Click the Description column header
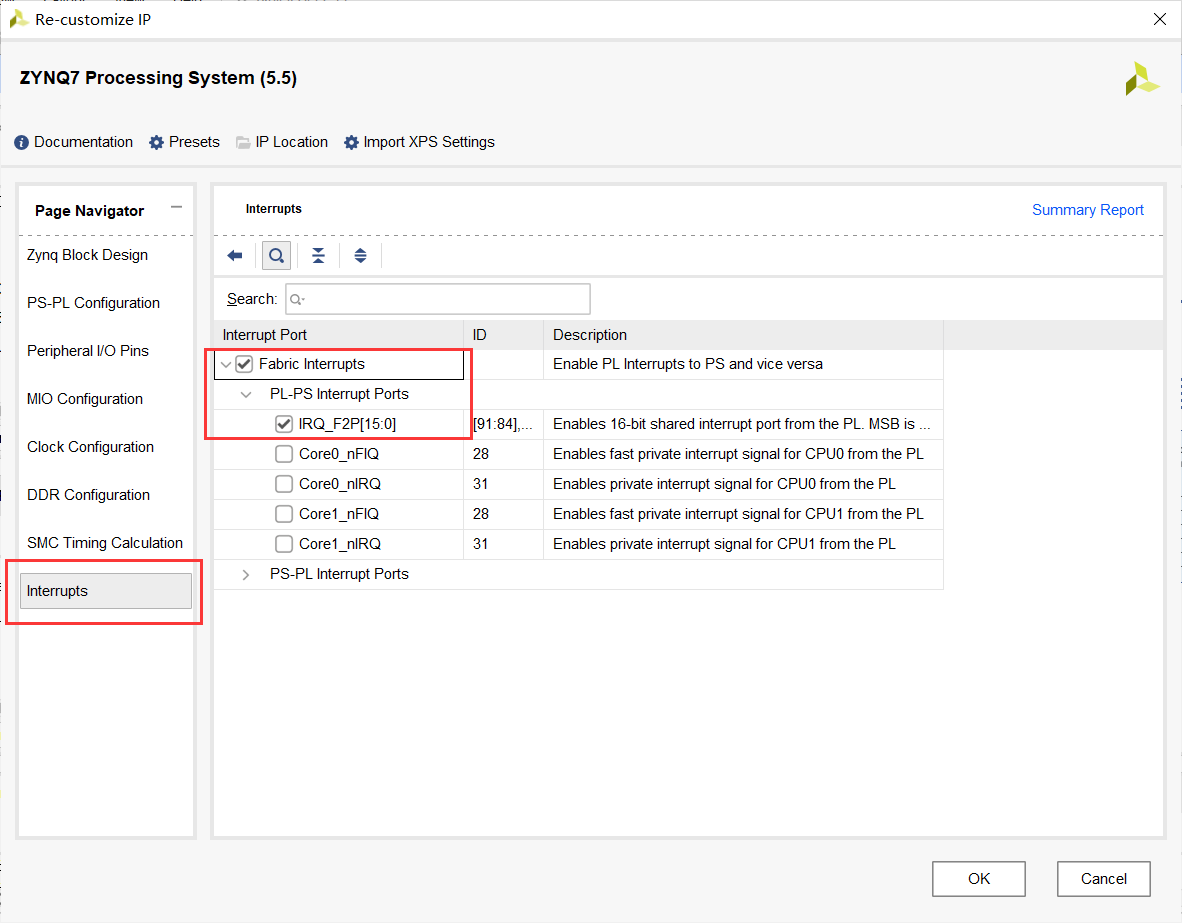Screen dimensions: 1182x923 (743, 335)
